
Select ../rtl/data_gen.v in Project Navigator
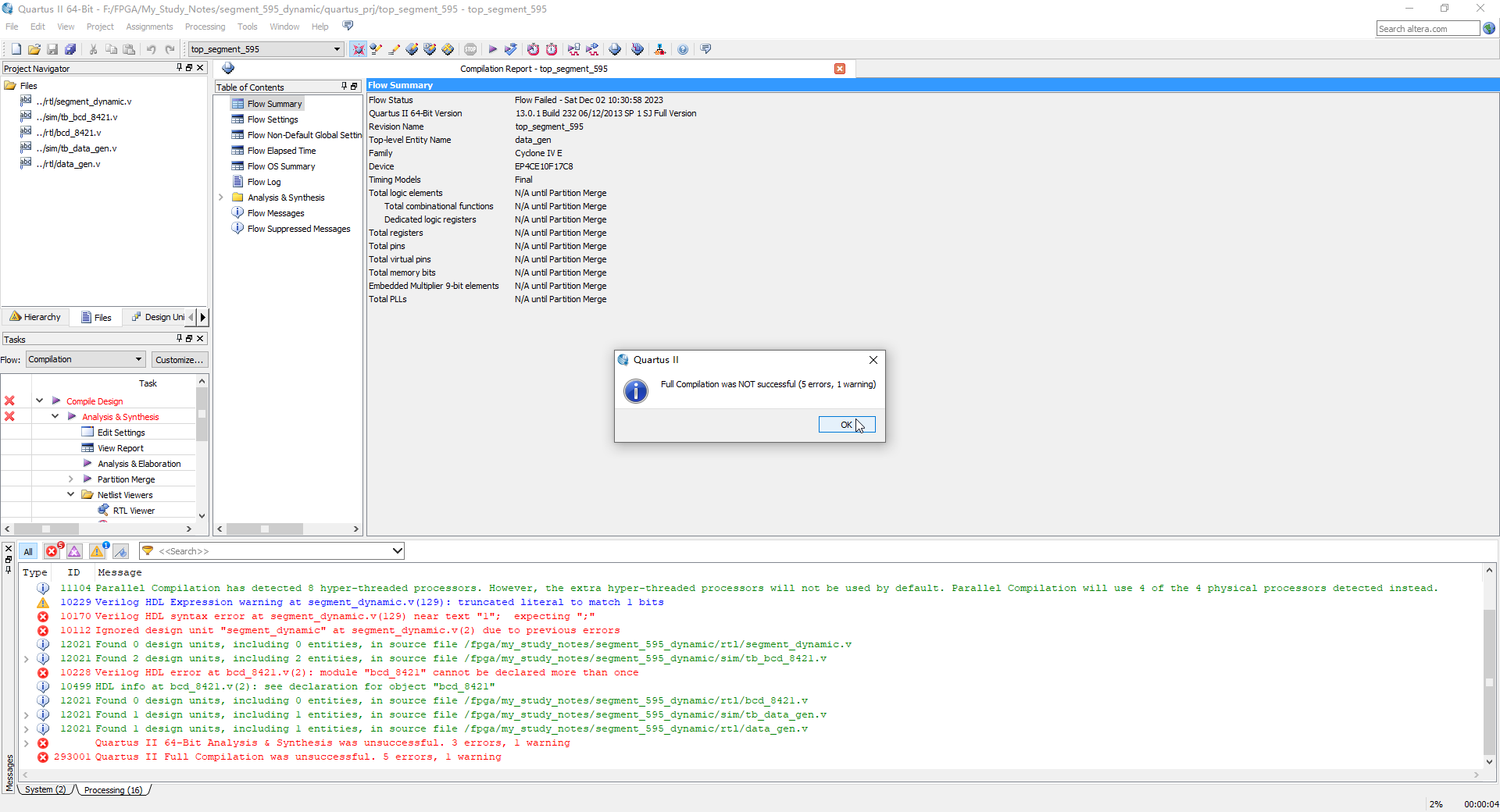click(68, 164)
